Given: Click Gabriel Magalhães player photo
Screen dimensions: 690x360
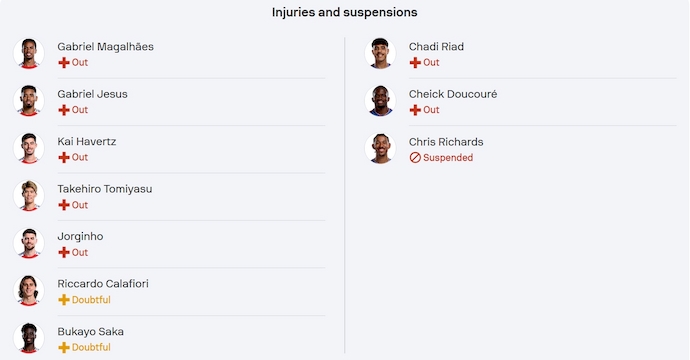Looking at the screenshot, I should (x=29, y=54).
